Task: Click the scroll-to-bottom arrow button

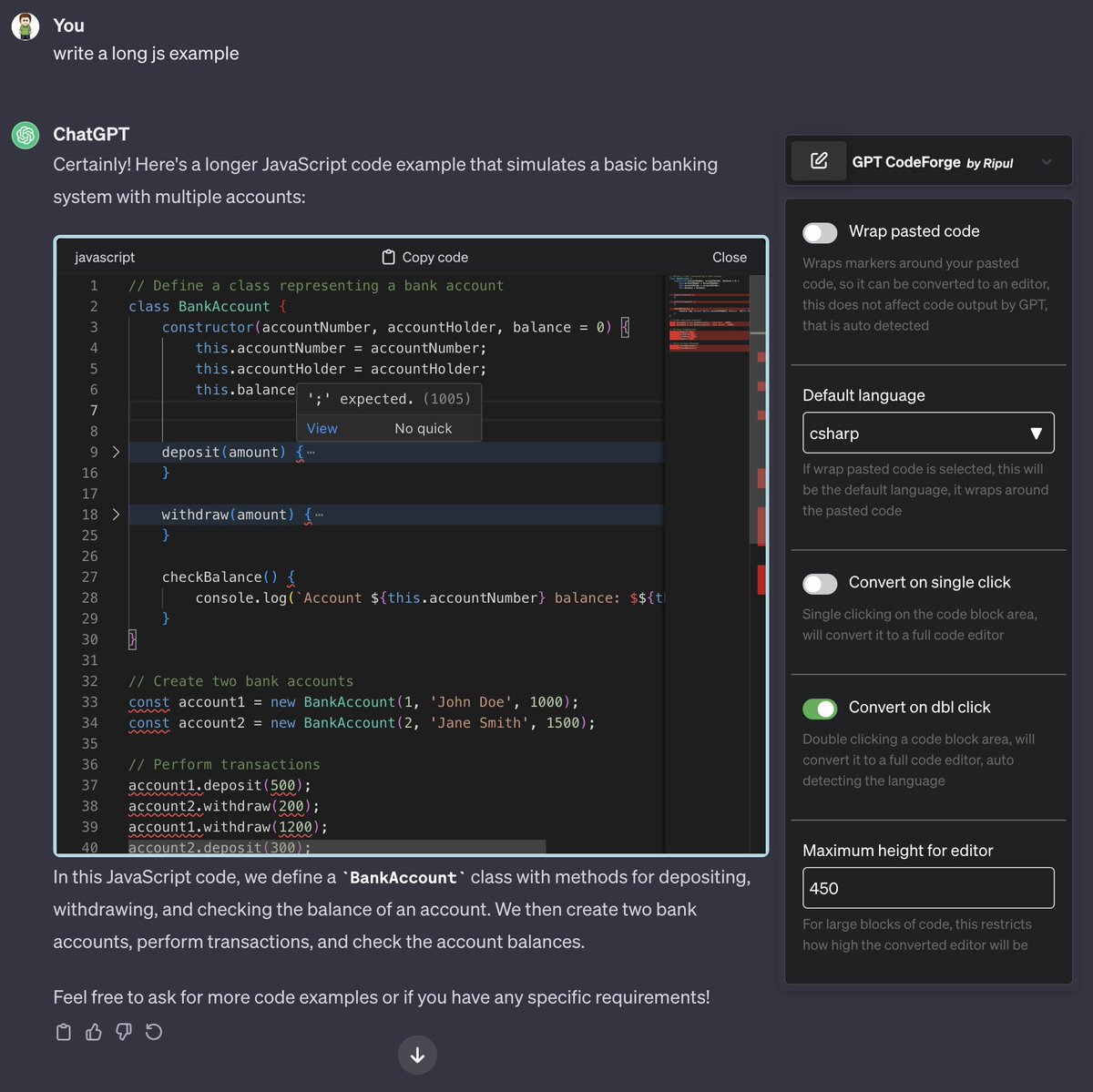Action: coord(417,1055)
